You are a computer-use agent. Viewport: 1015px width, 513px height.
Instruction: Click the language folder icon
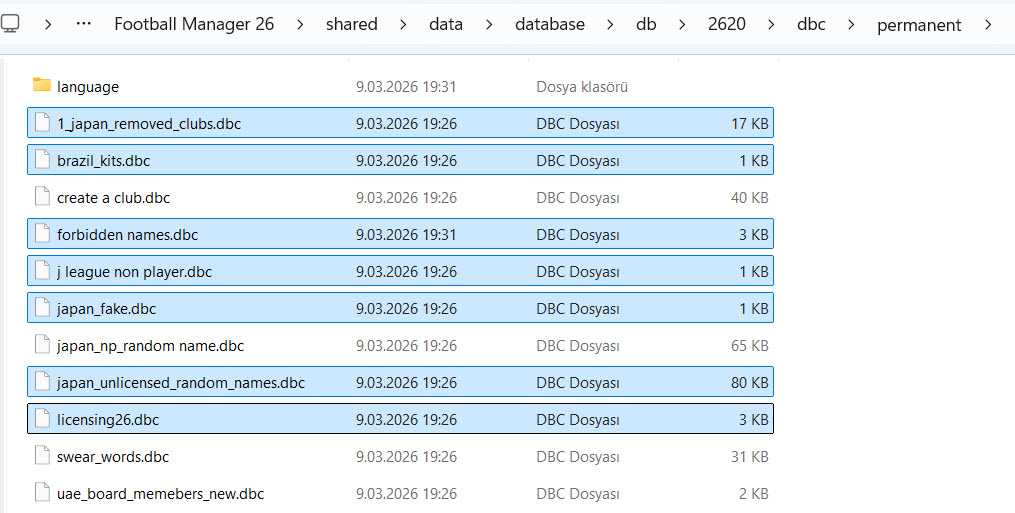tap(41, 86)
